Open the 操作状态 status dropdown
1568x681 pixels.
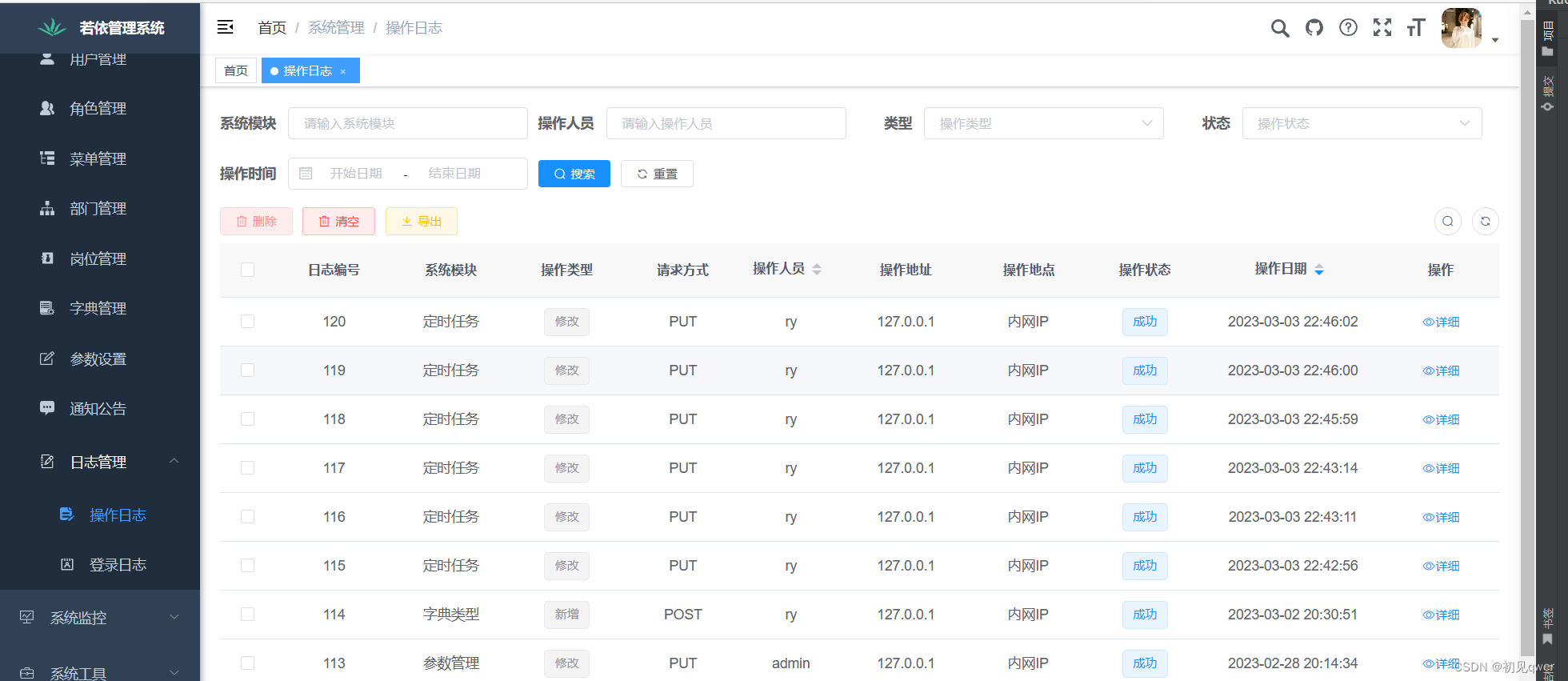[x=1362, y=123]
